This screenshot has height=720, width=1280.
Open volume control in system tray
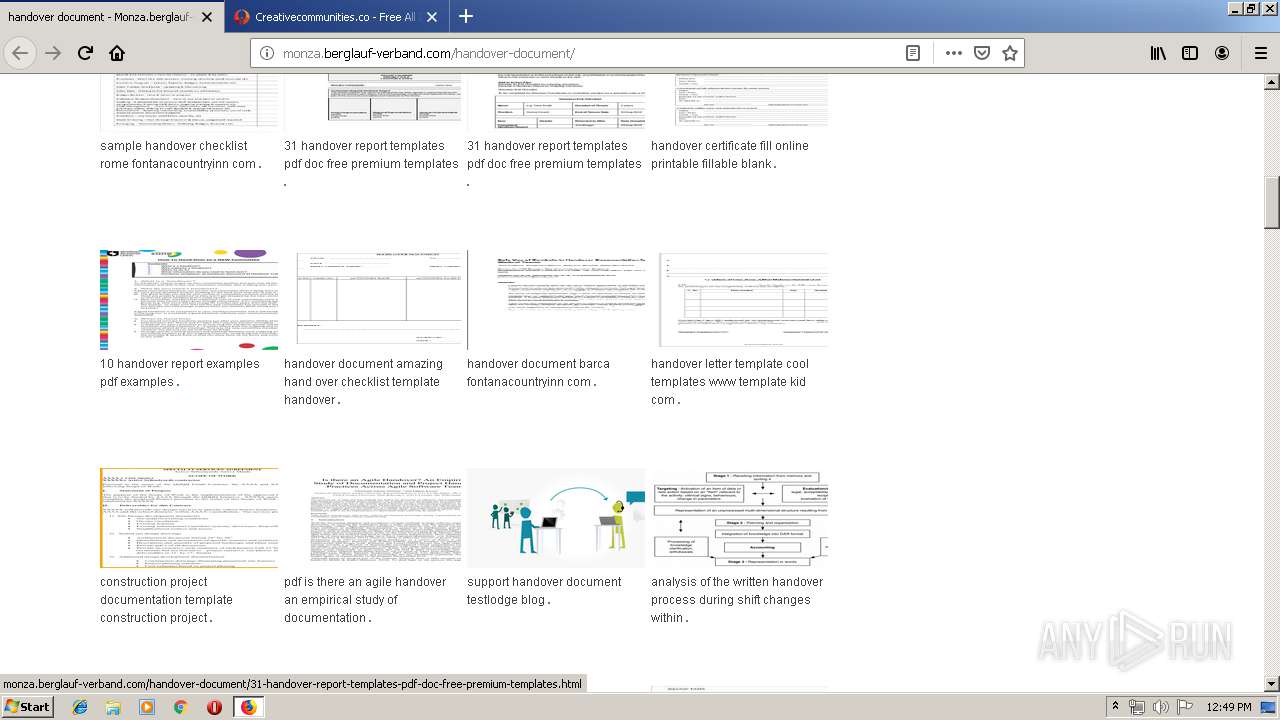click(1160, 707)
